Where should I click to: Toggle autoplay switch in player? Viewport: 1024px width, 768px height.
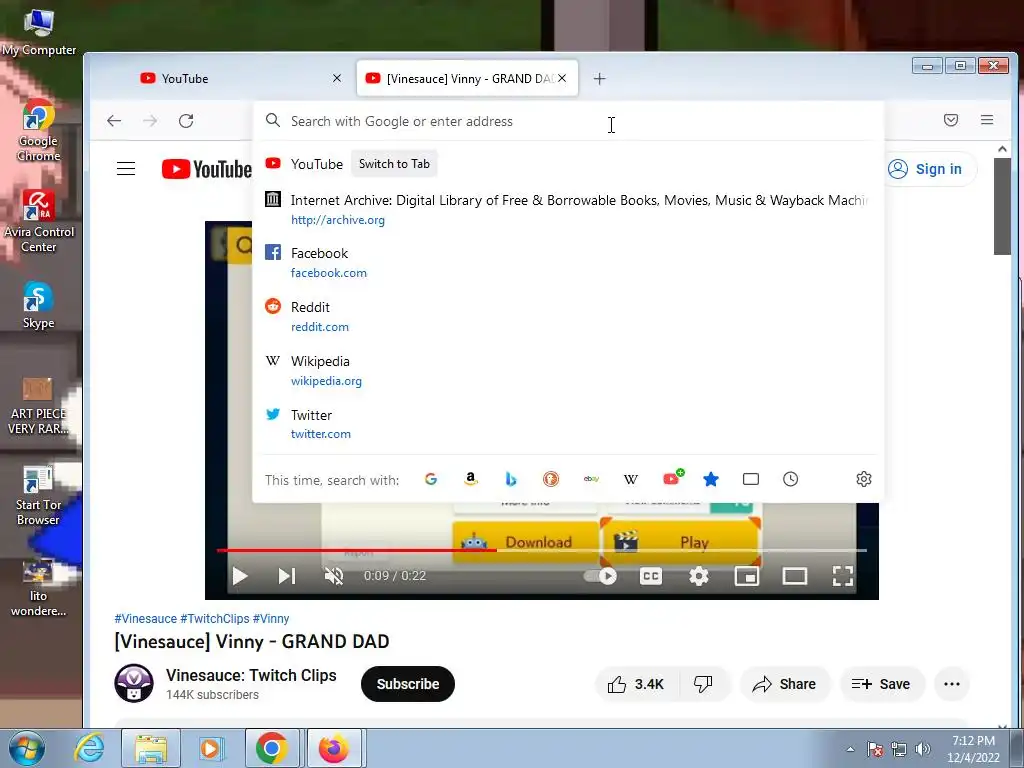pyautogui.click(x=601, y=576)
